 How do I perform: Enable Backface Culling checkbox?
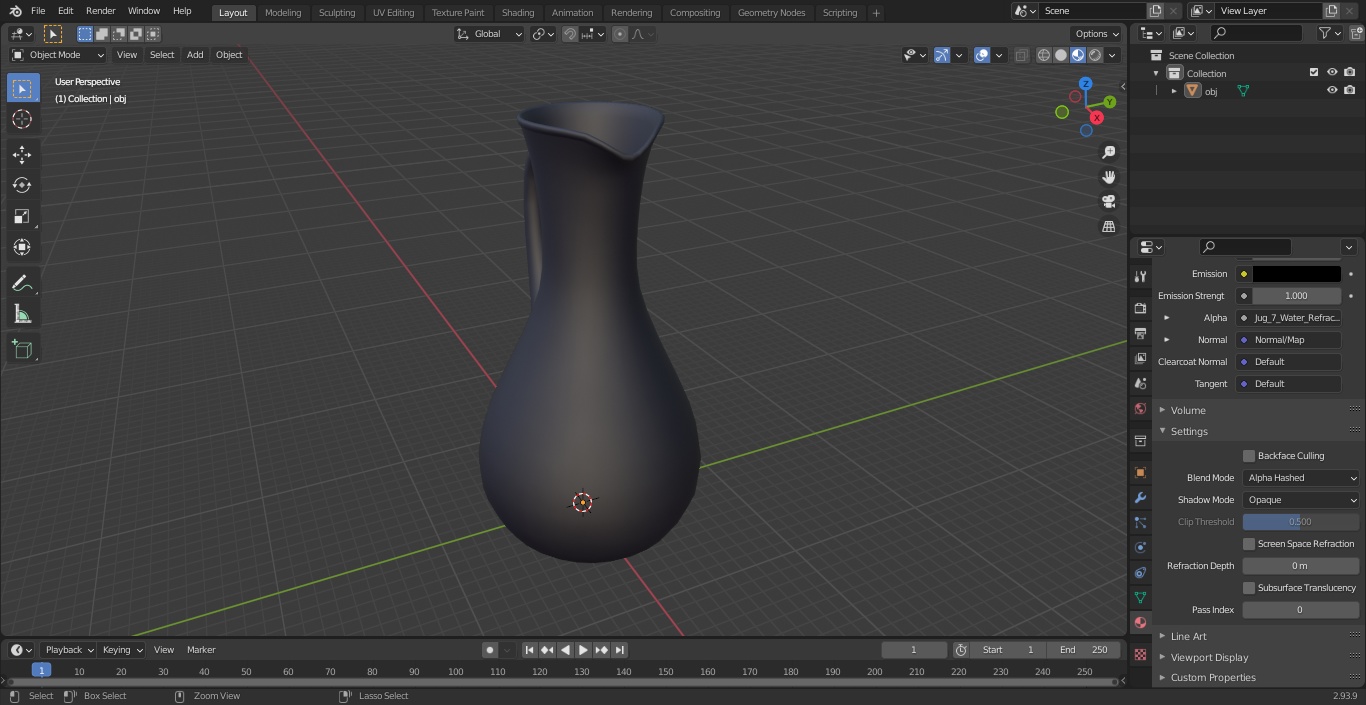1249,456
